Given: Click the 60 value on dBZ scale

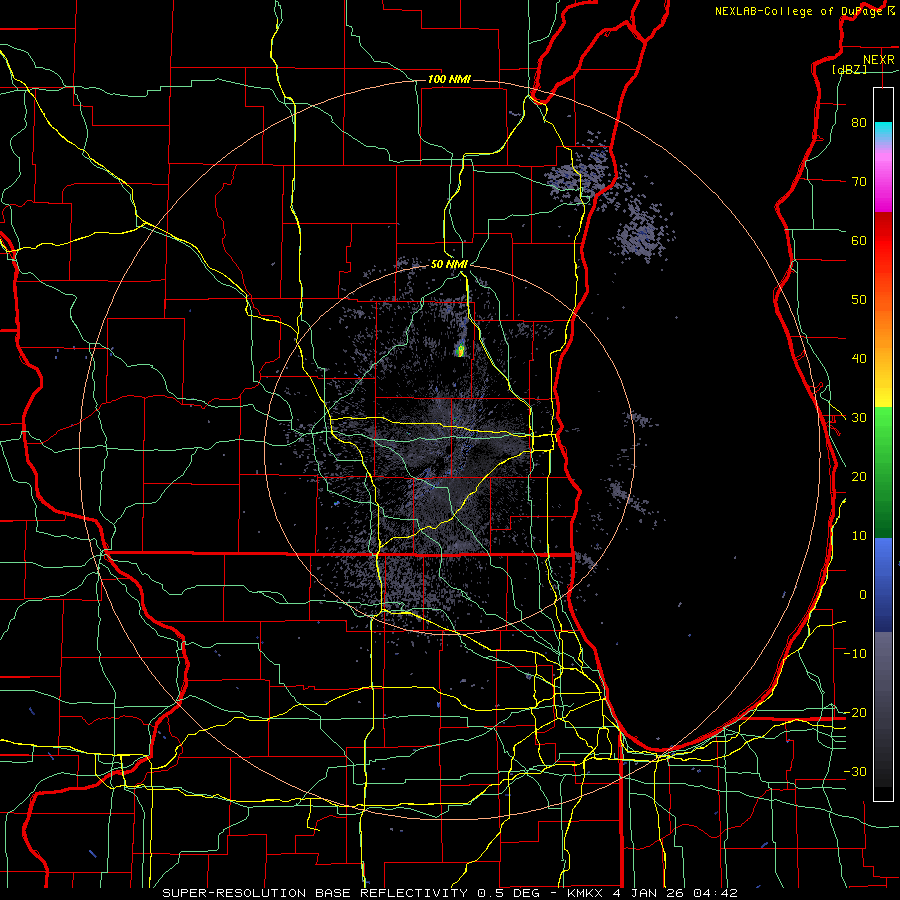Looking at the screenshot, I should tap(859, 240).
